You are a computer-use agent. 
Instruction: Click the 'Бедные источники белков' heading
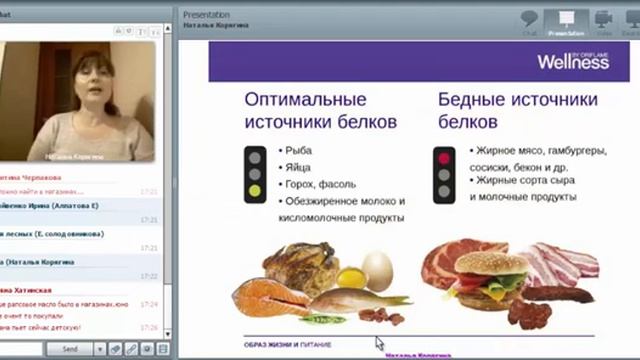point(518,111)
